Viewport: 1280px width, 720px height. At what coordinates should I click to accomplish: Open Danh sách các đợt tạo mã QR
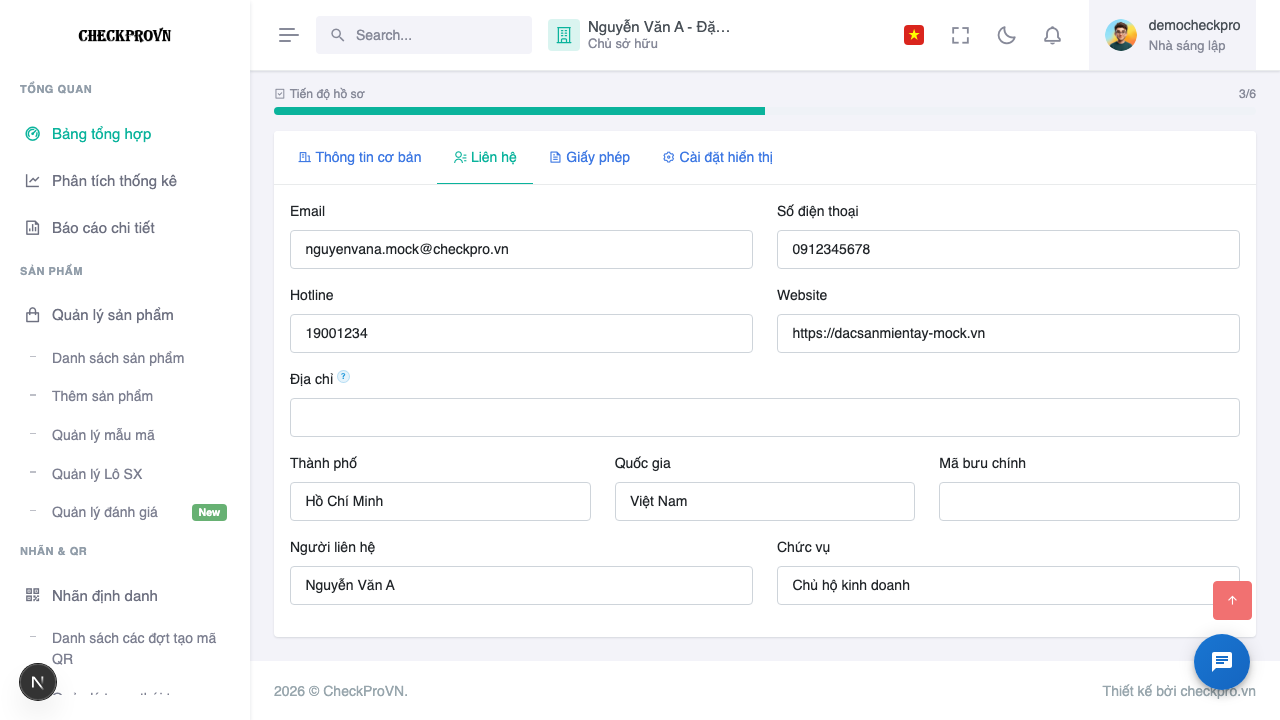pos(134,648)
